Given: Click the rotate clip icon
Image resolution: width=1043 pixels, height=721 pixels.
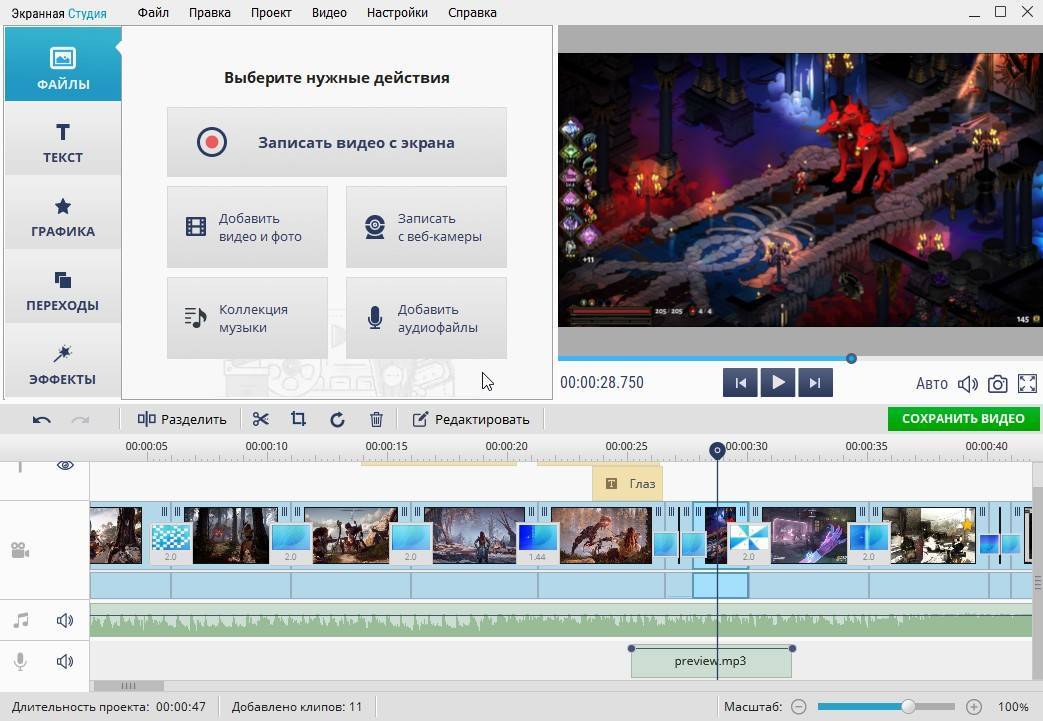Looking at the screenshot, I should [337, 419].
